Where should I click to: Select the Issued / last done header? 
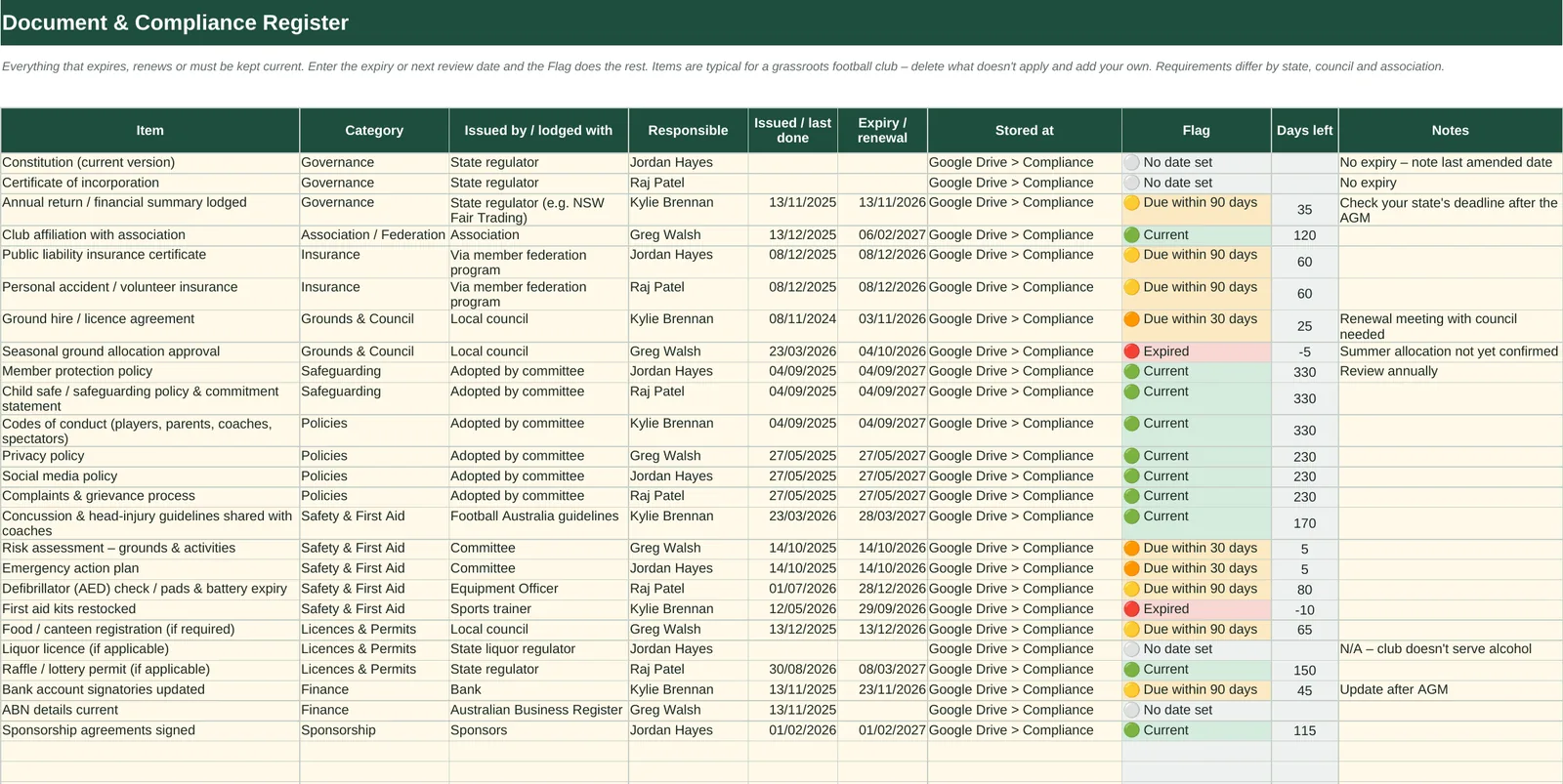click(x=792, y=130)
